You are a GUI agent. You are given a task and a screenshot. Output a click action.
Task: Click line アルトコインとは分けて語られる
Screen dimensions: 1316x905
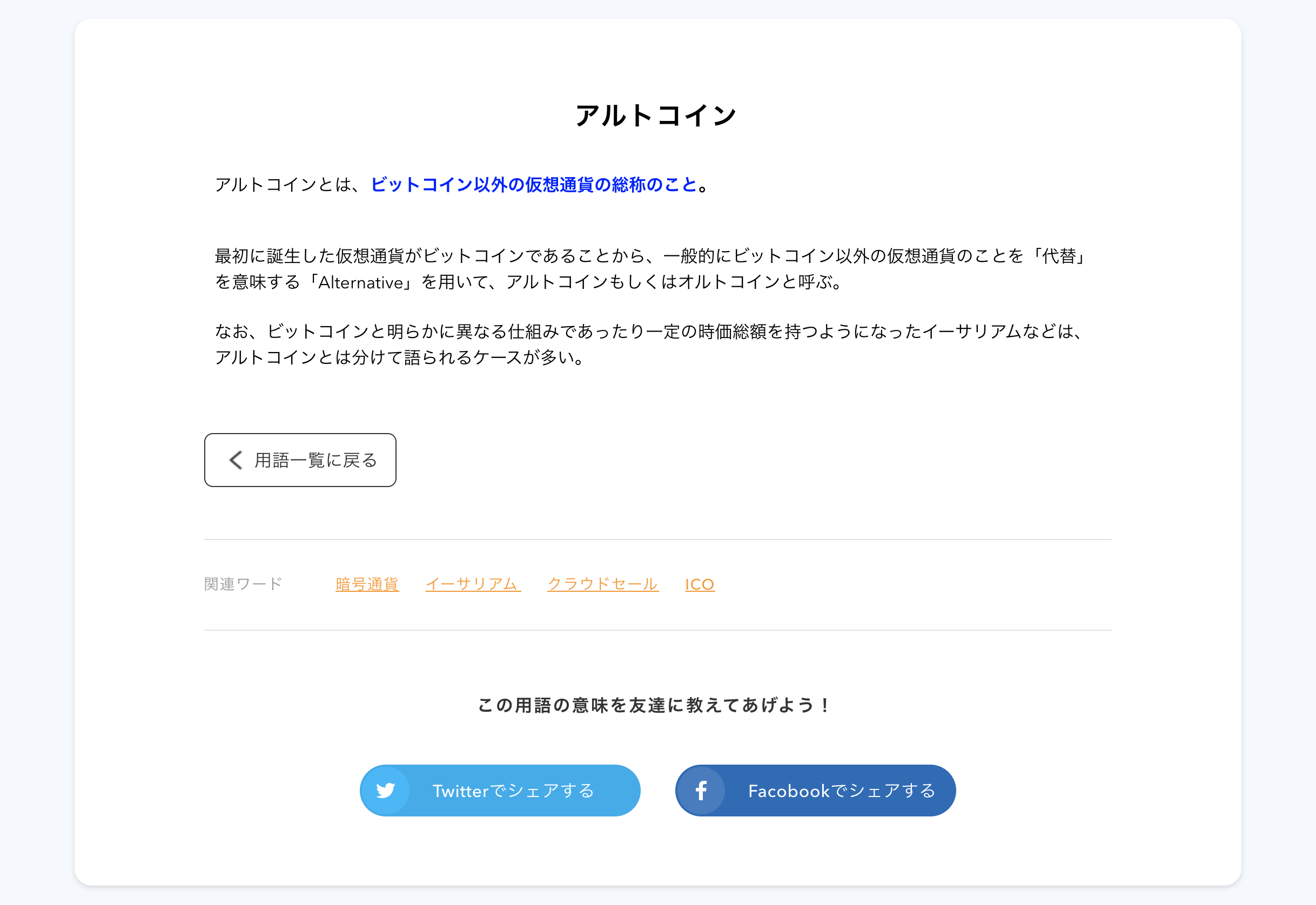[399, 357]
